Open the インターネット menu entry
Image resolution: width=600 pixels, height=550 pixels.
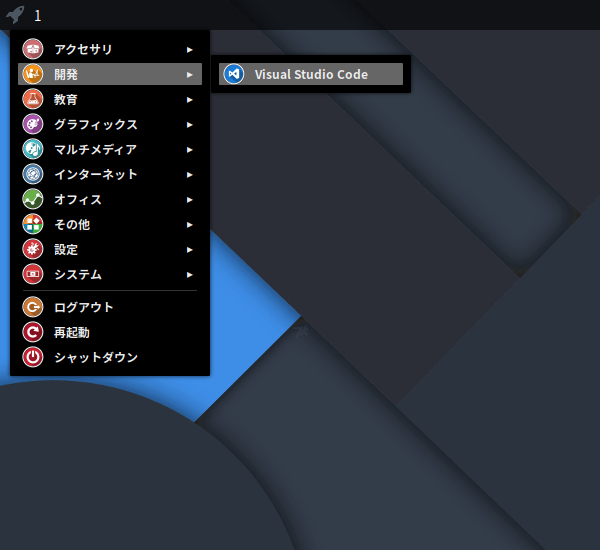click(x=110, y=174)
